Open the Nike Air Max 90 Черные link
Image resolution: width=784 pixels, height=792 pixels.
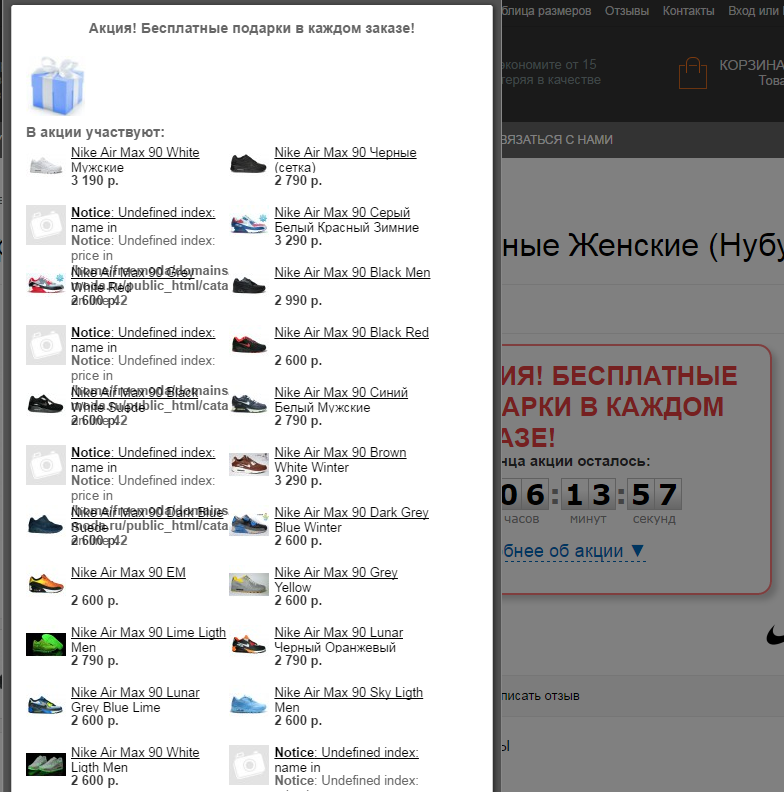[345, 160]
